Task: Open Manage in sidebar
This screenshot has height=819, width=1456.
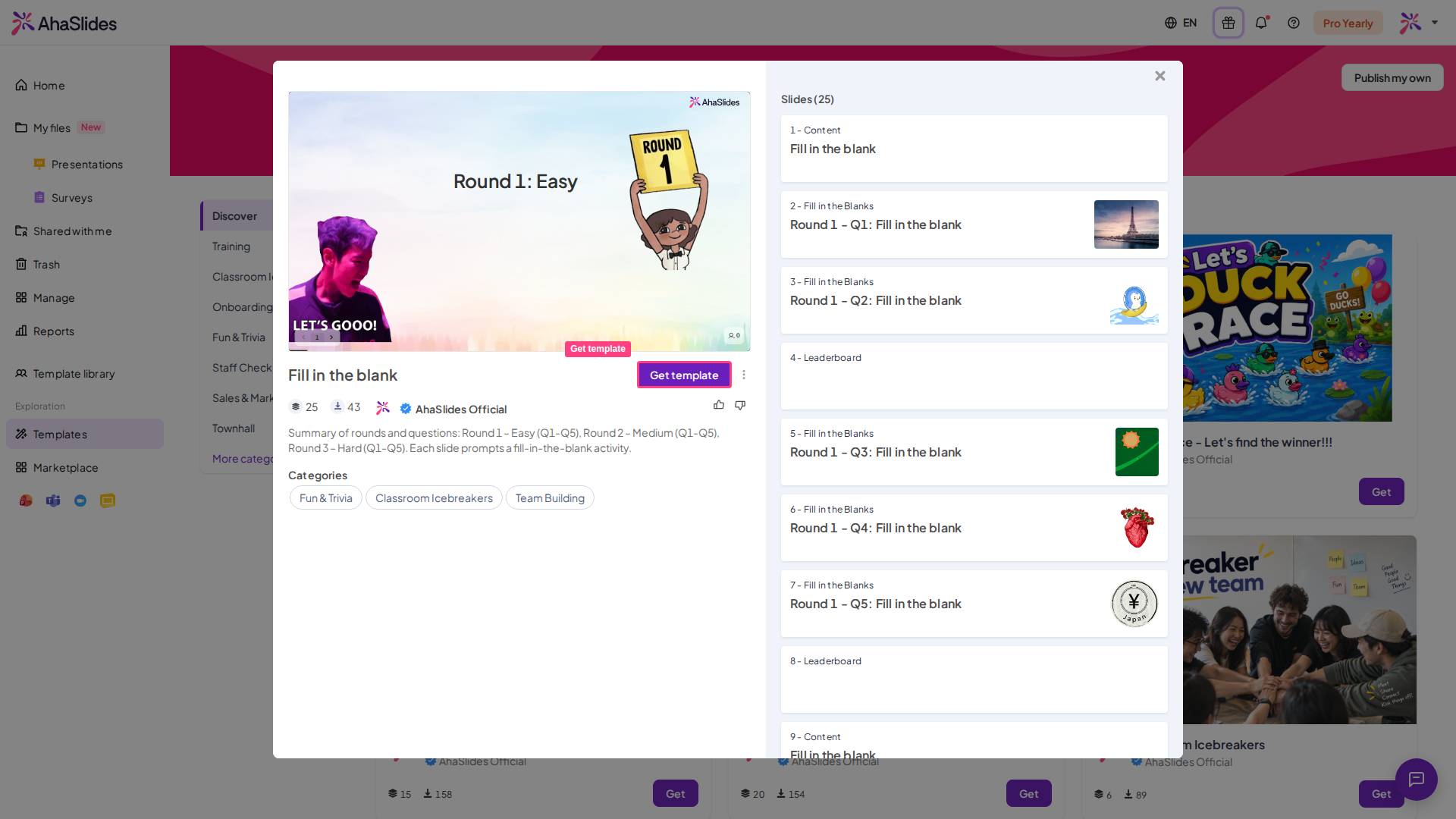Action: [85, 297]
